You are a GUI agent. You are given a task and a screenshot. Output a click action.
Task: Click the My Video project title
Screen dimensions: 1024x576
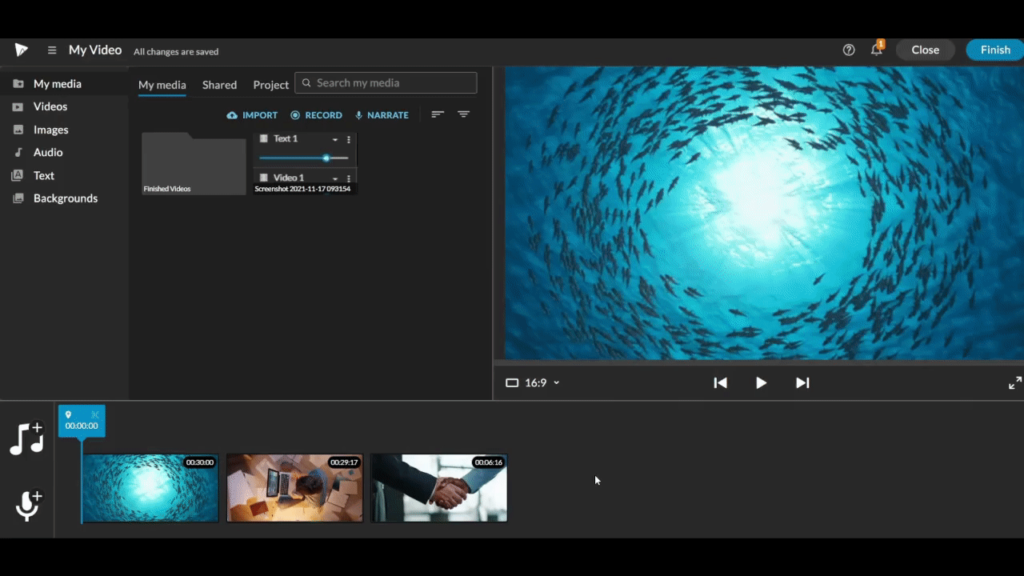(95, 50)
